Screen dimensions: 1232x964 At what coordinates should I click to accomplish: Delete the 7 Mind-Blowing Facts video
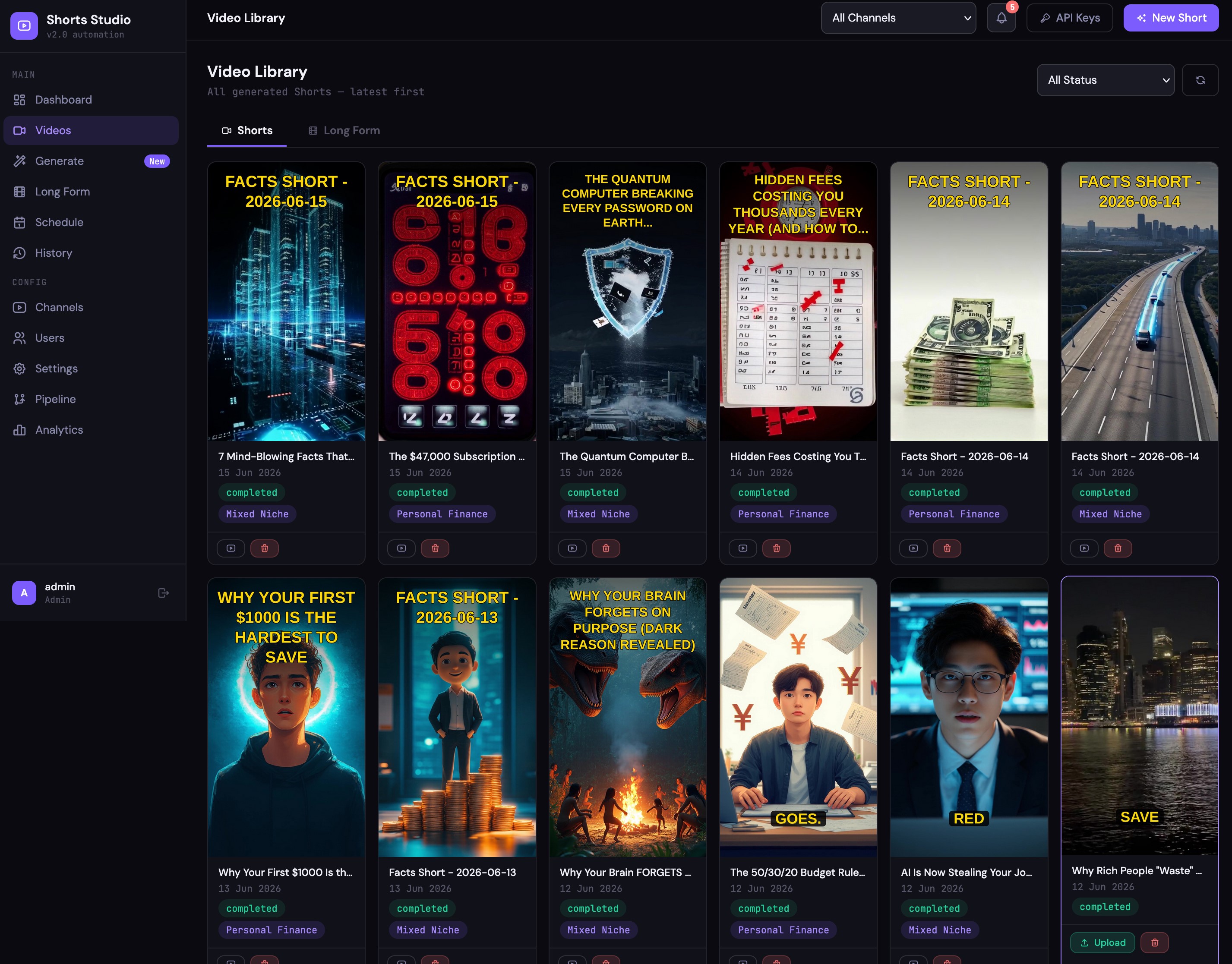tap(264, 548)
